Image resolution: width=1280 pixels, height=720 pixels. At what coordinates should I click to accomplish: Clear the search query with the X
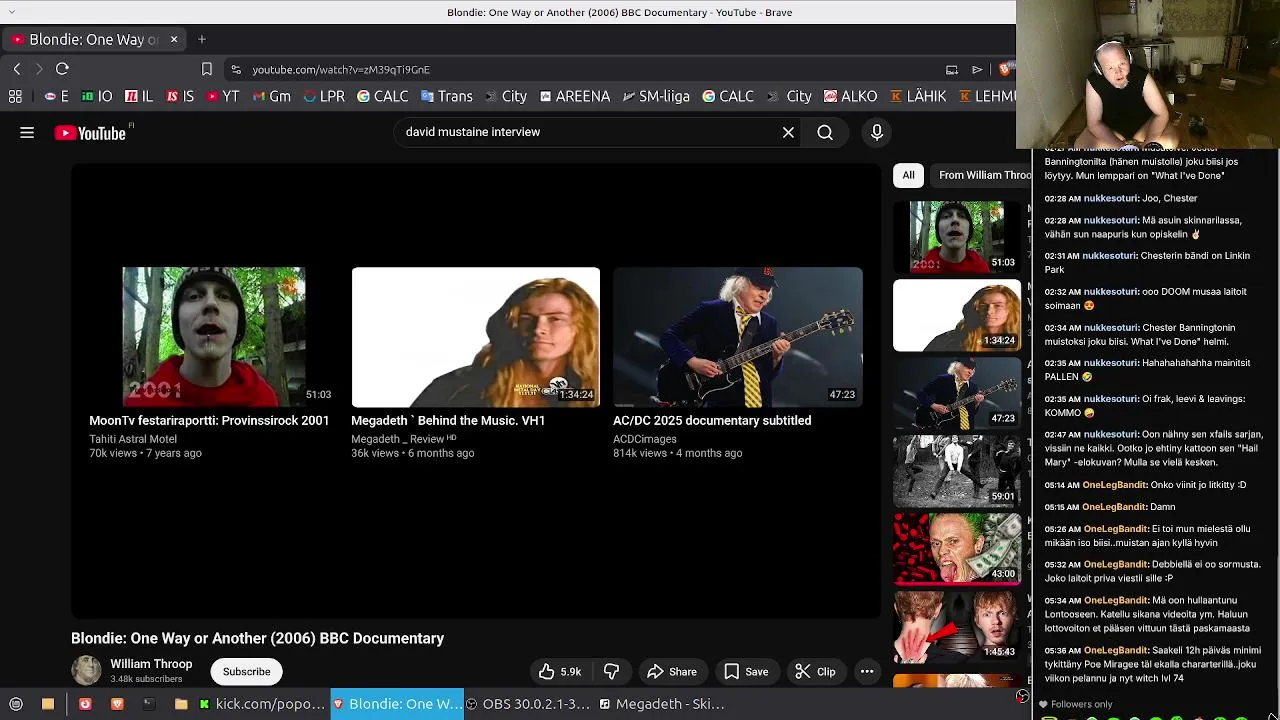pyautogui.click(x=788, y=132)
